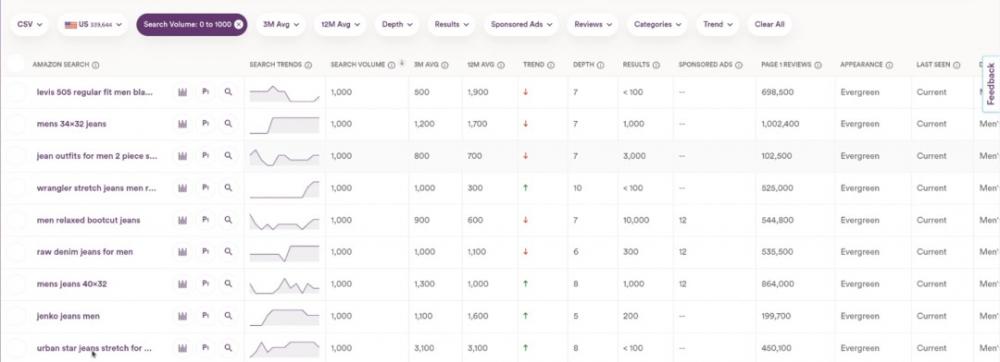The height and width of the screenshot is (362, 1000).
Task: Click magnifier icon for jenko jeans men
Action: [x=228, y=315]
